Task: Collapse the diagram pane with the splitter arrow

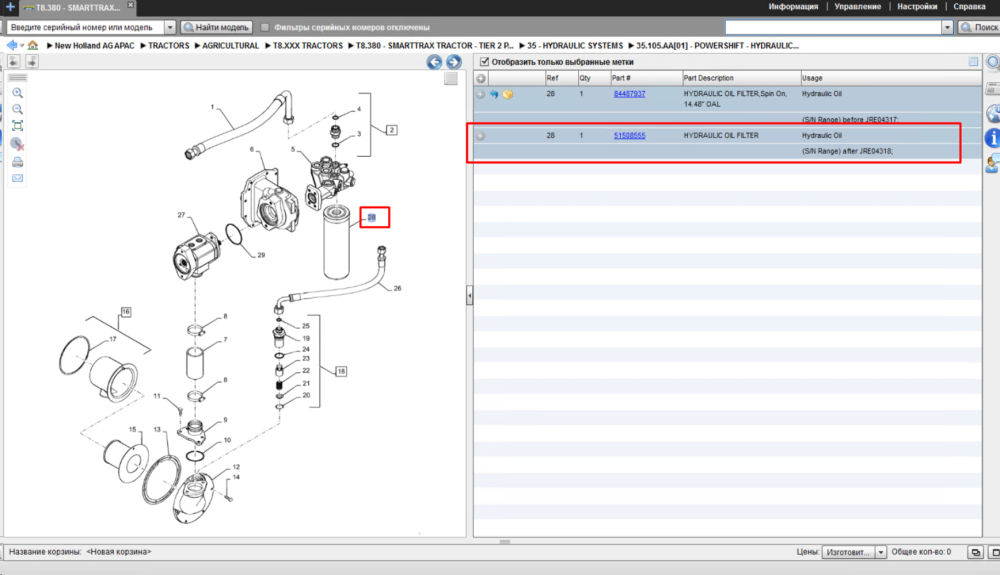Action: point(469,295)
